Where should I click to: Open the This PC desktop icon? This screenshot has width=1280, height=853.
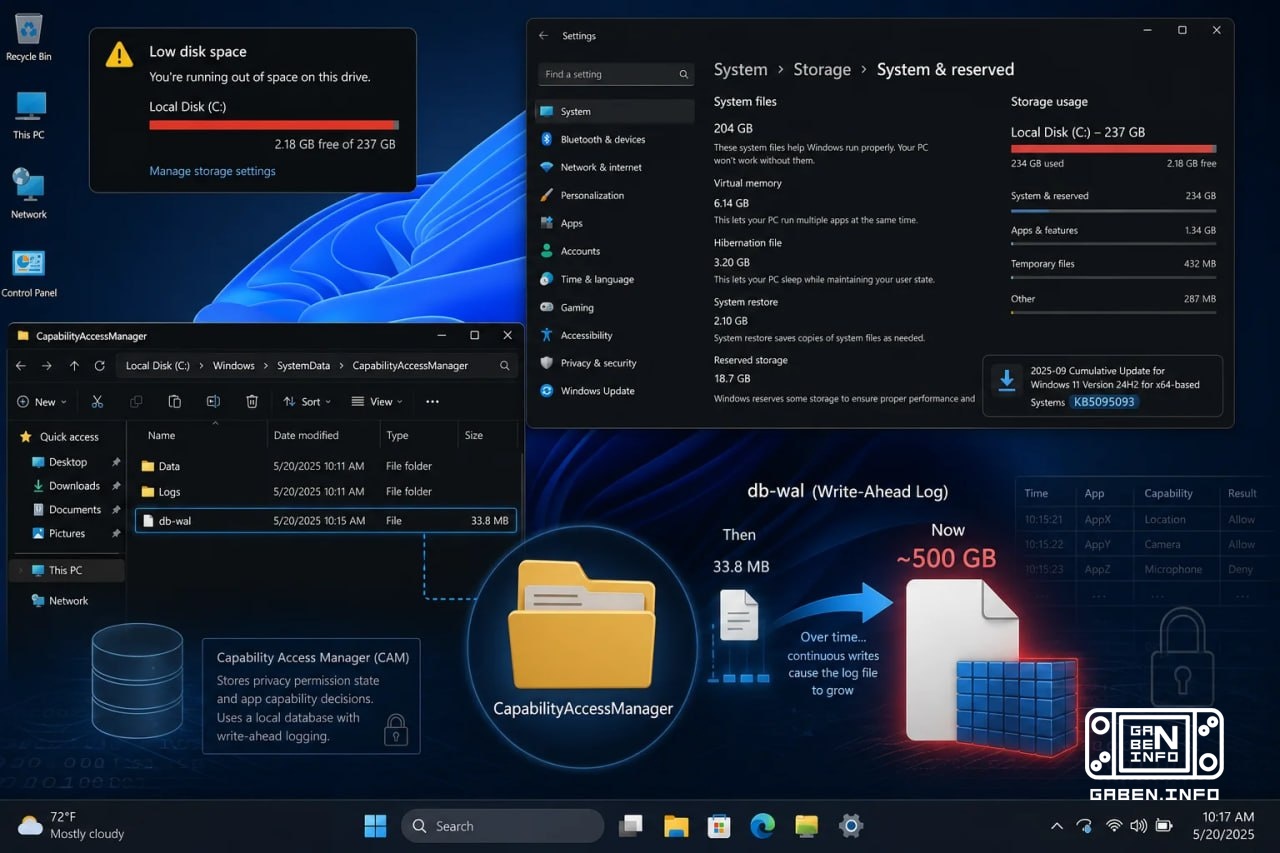29,114
